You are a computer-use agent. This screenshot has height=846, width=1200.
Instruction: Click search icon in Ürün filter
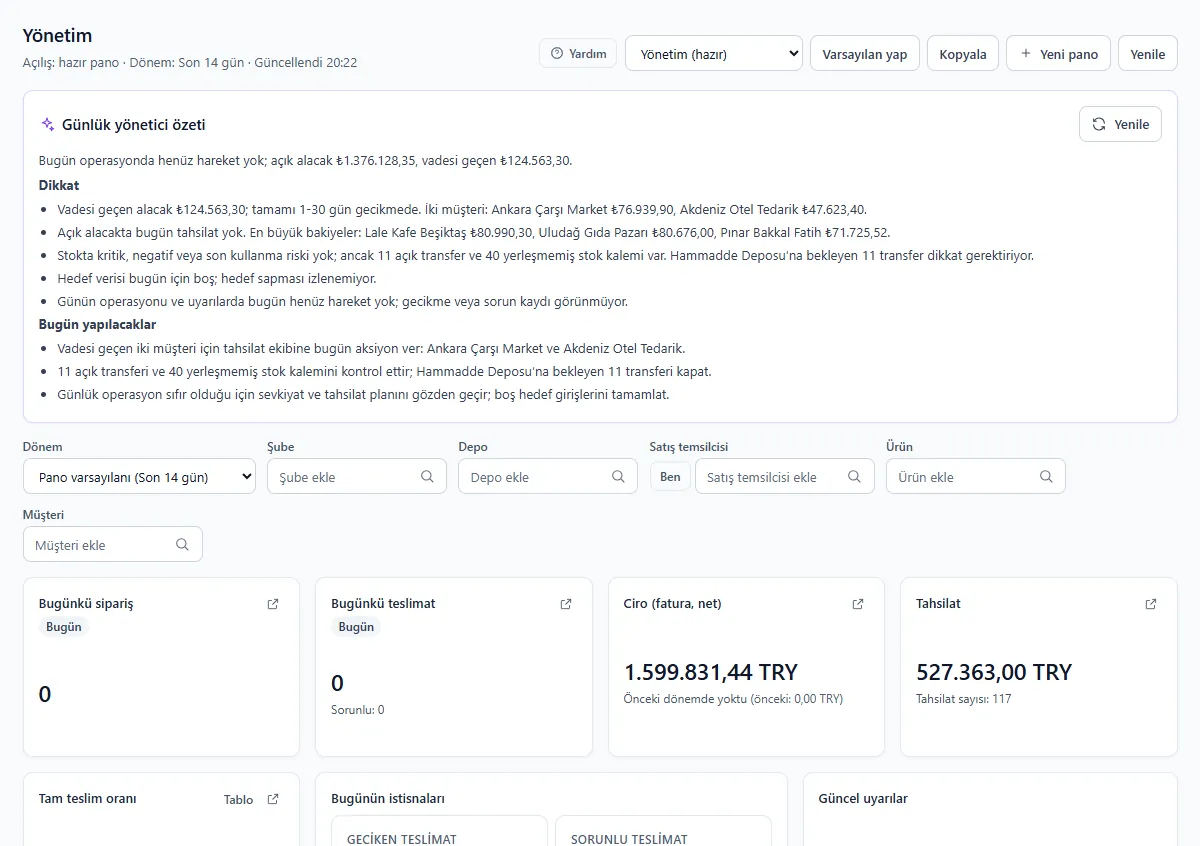click(x=1046, y=477)
